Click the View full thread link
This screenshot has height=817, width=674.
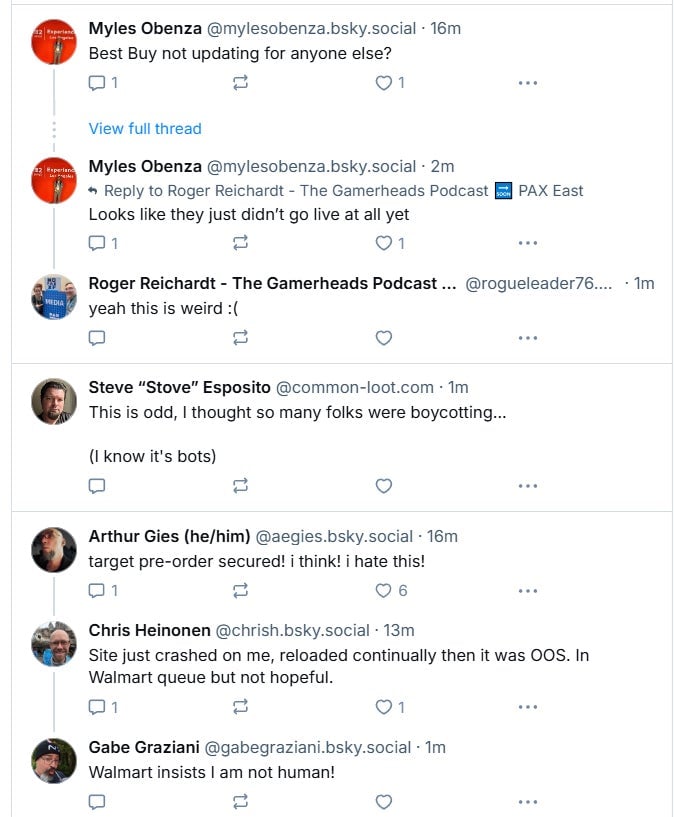click(x=145, y=128)
